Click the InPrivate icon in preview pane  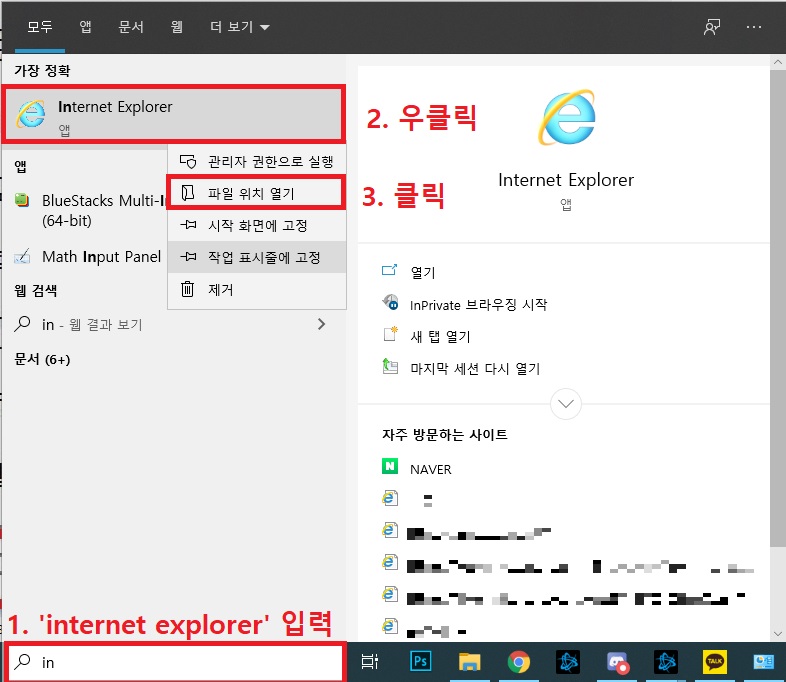click(390, 302)
